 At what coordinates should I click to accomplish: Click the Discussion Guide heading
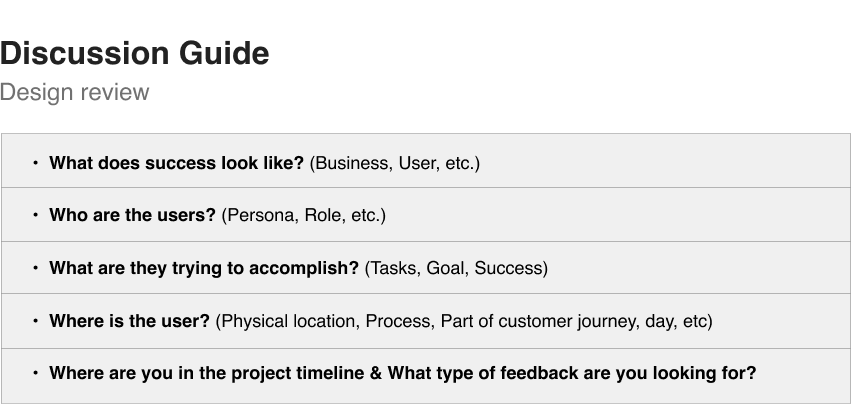click(134, 54)
